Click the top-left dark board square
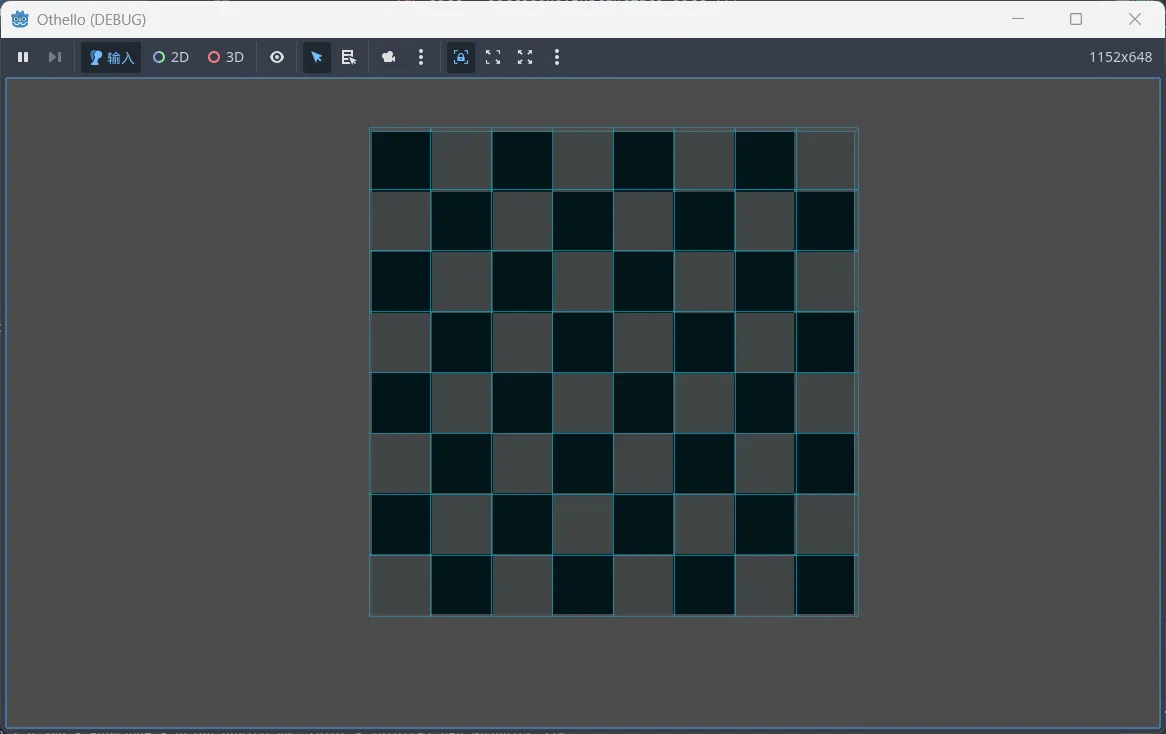 [x=401, y=160]
